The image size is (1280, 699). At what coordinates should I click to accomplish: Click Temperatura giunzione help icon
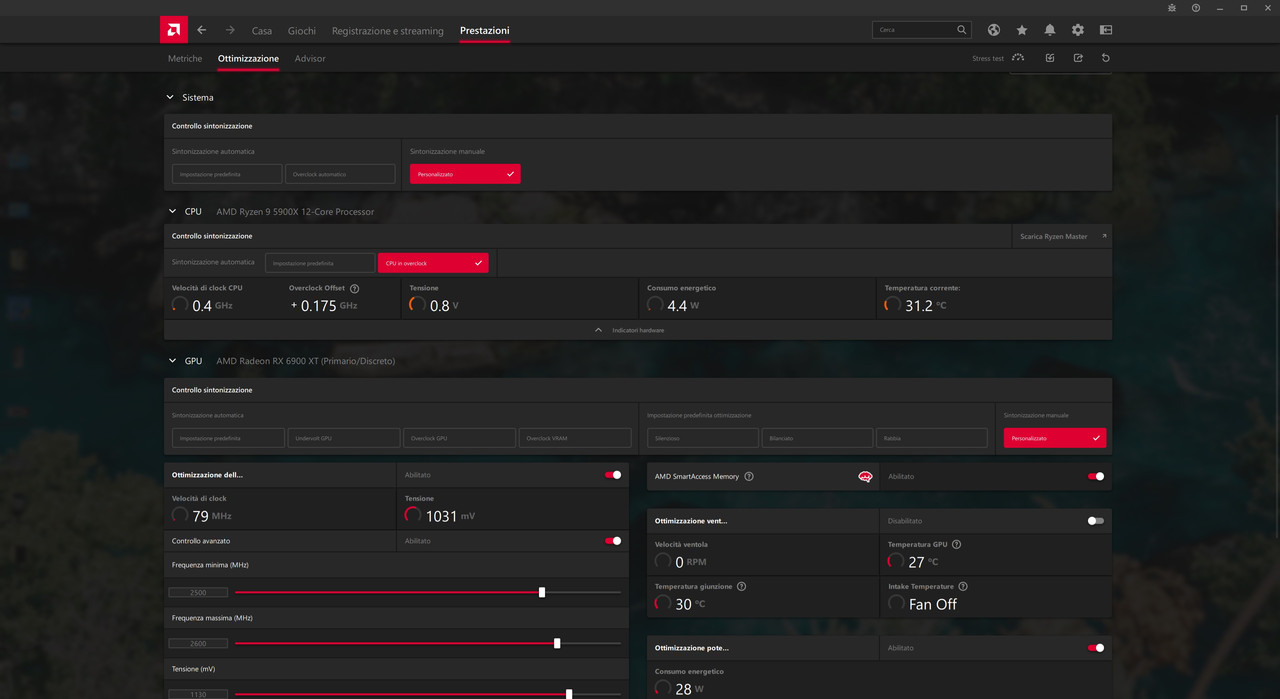tap(741, 587)
